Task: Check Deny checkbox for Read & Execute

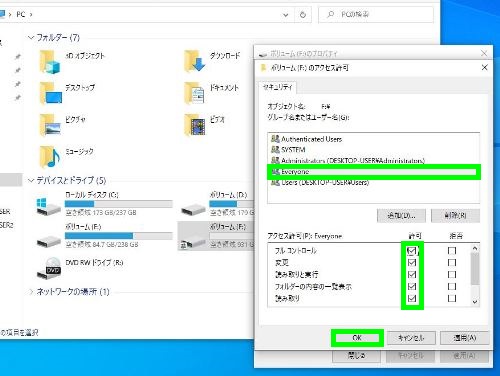Action: (452, 274)
